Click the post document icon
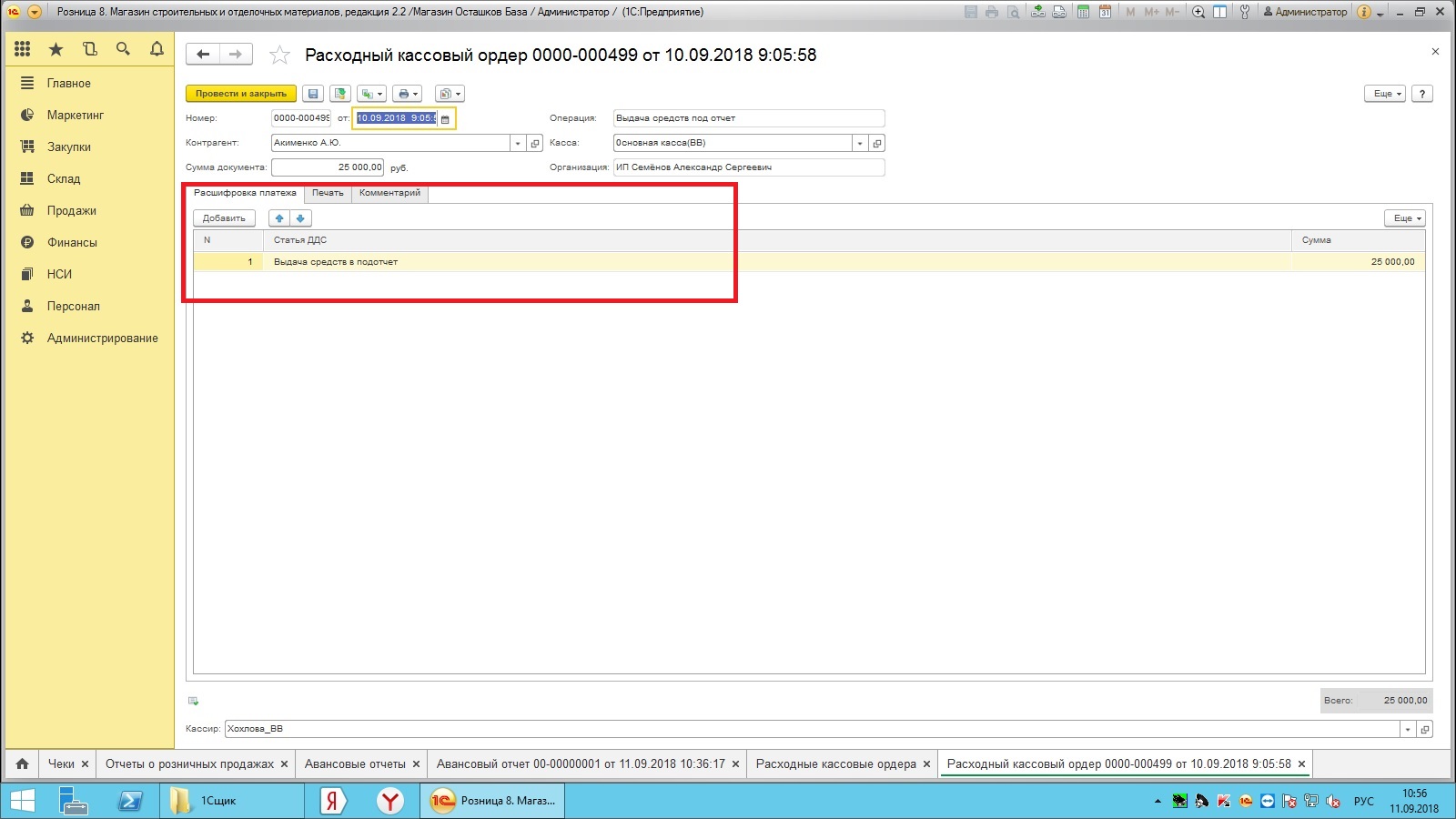Viewport: 1456px width, 819px height. coord(340,94)
